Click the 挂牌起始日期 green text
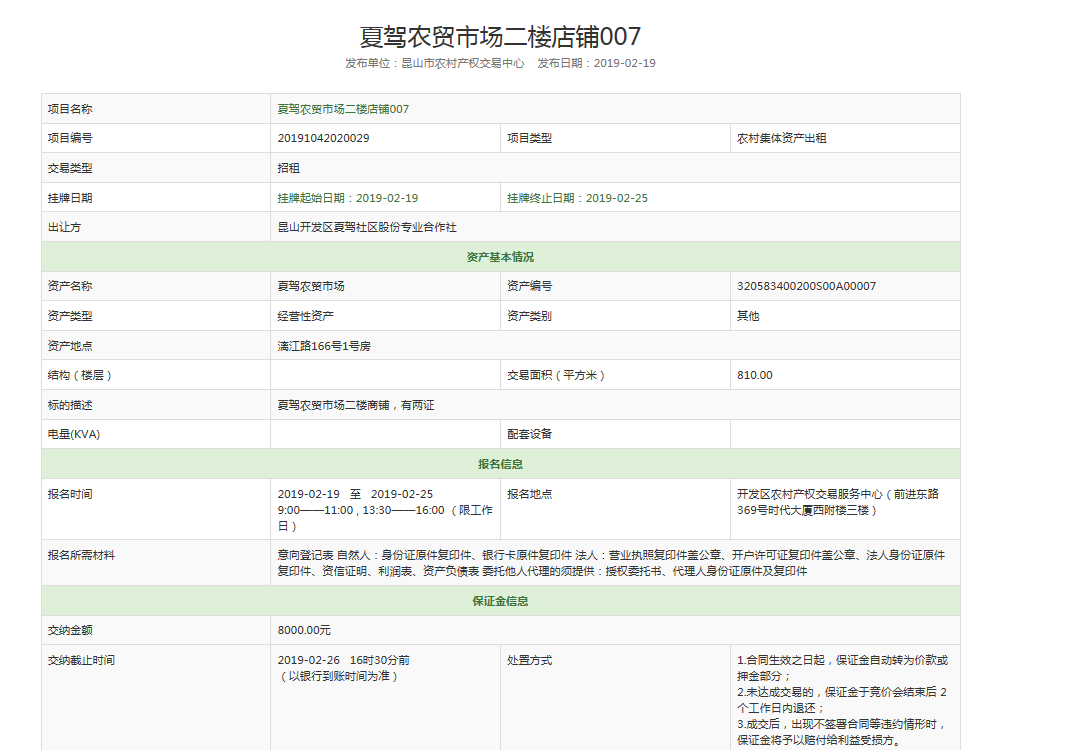Image resolution: width=1079 pixels, height=750 pixels. click(x=348, y=198)
